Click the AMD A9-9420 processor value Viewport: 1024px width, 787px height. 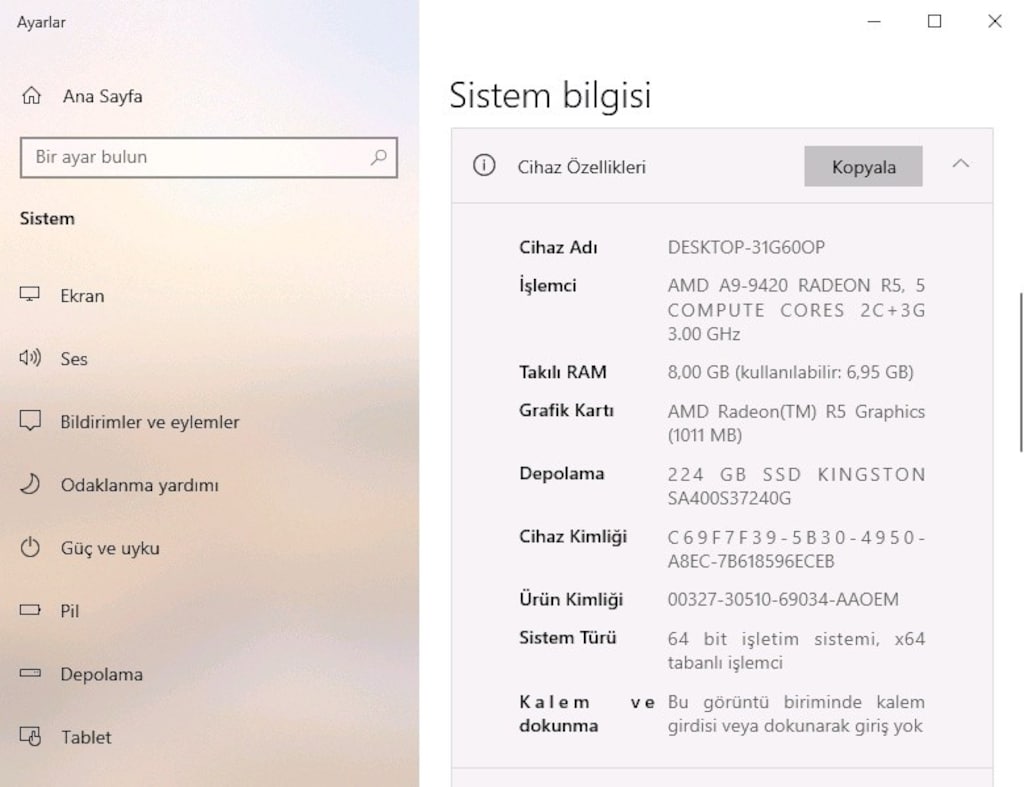pyautogui.click(x=796, y=310)
